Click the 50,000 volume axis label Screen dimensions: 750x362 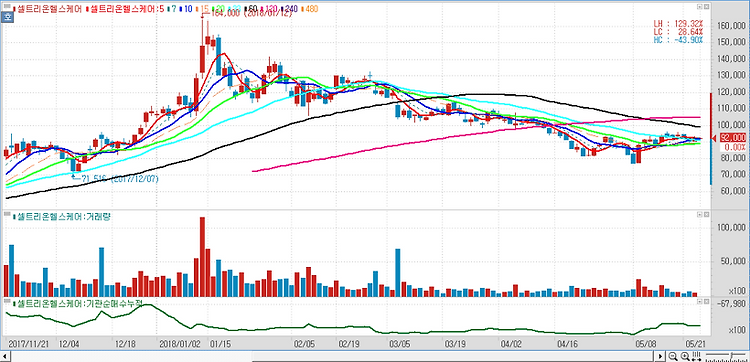[732, 262]
